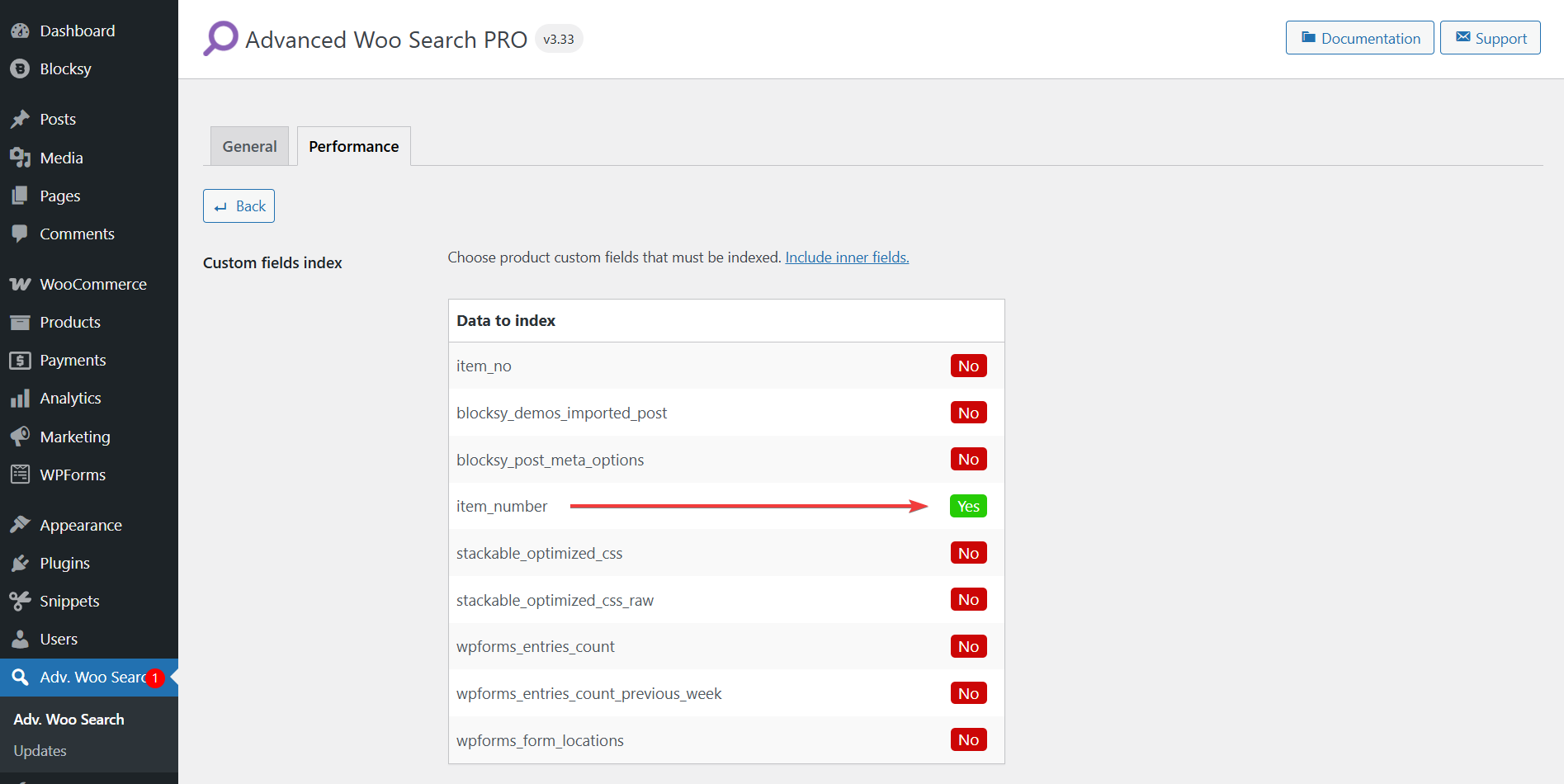
Task: Click the WooCommerce logo icon
Action: tap(20, 285)
